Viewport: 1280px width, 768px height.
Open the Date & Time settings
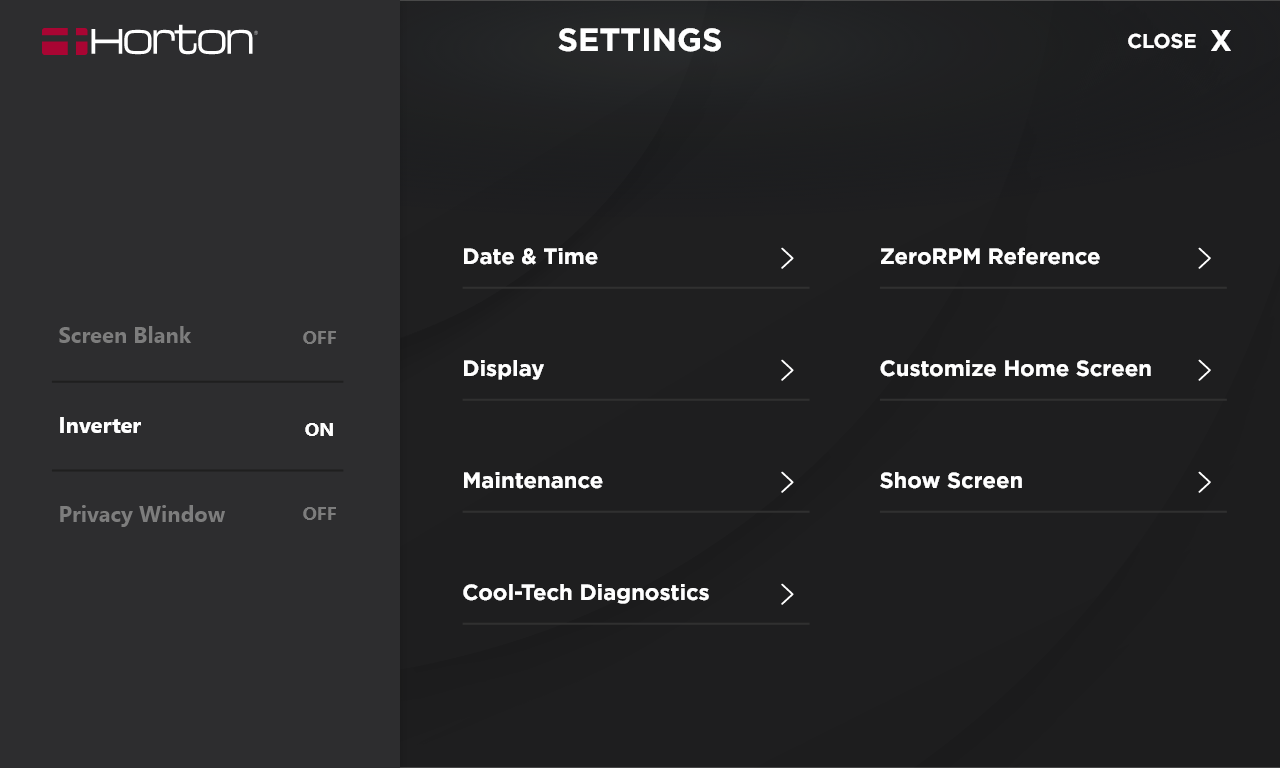tap(530, 257)
